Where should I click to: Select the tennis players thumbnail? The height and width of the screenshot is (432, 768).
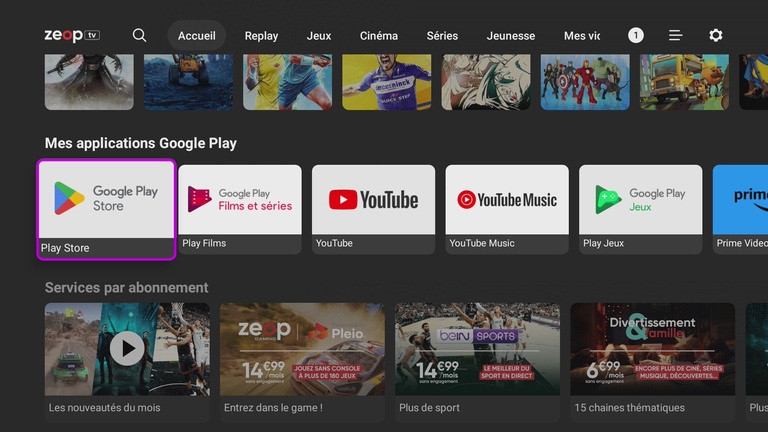pyautogui.click(x=288, y=82)
